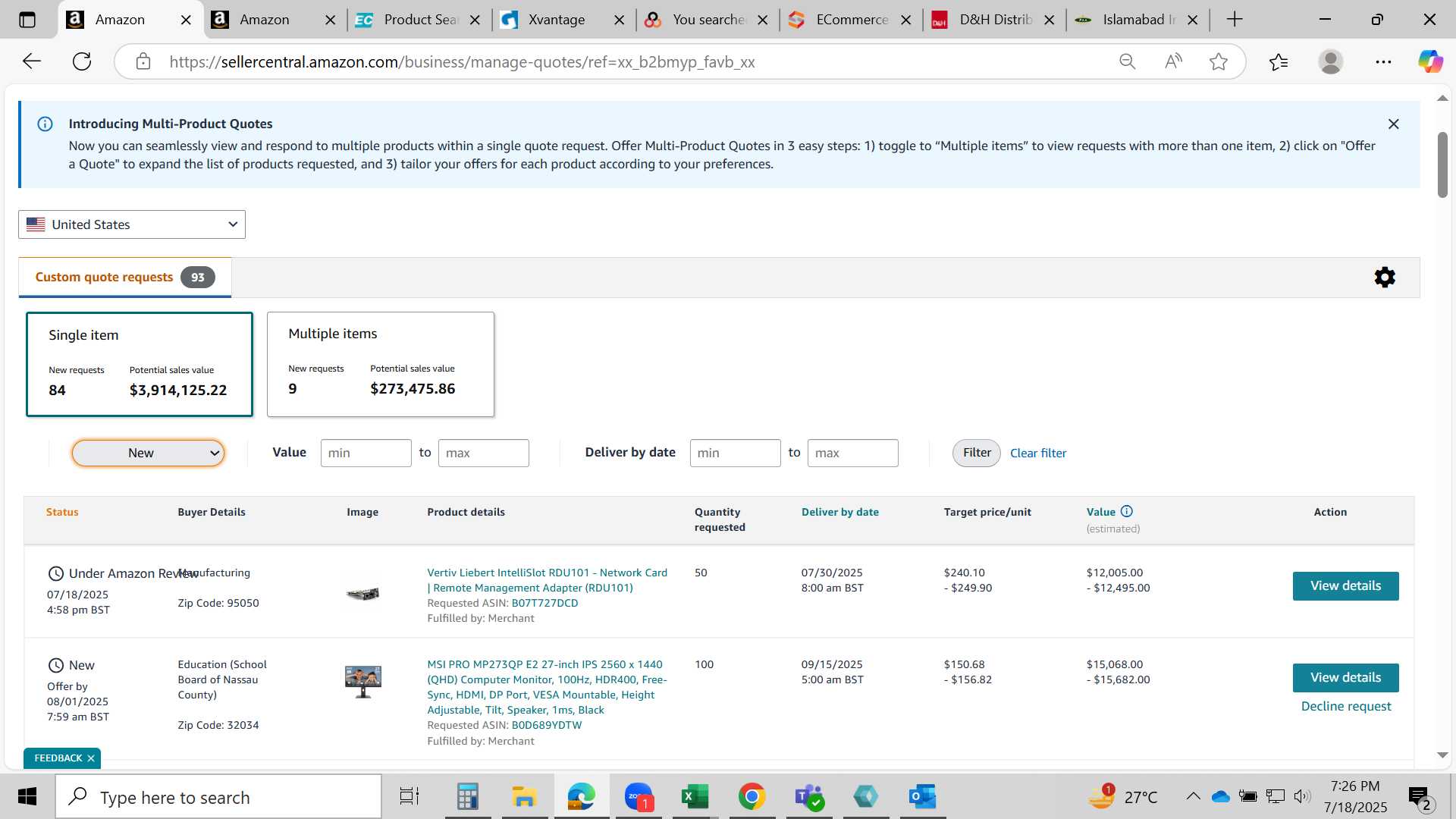
Task: Open File Explorer from taskbar
Action: point(524,797)
